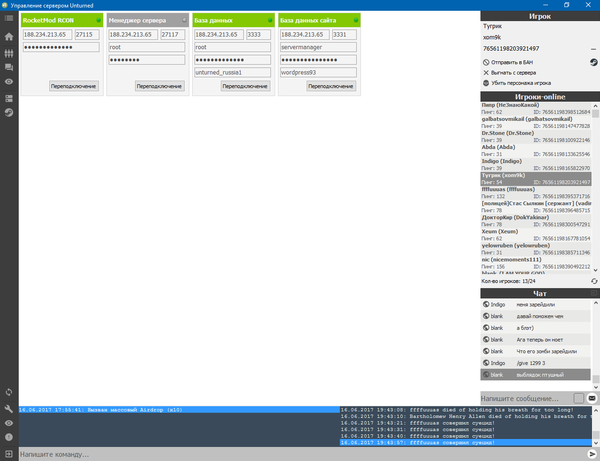600x461 pixels.
Task: Select player Dr.Stone in online list
Action: 536,137
